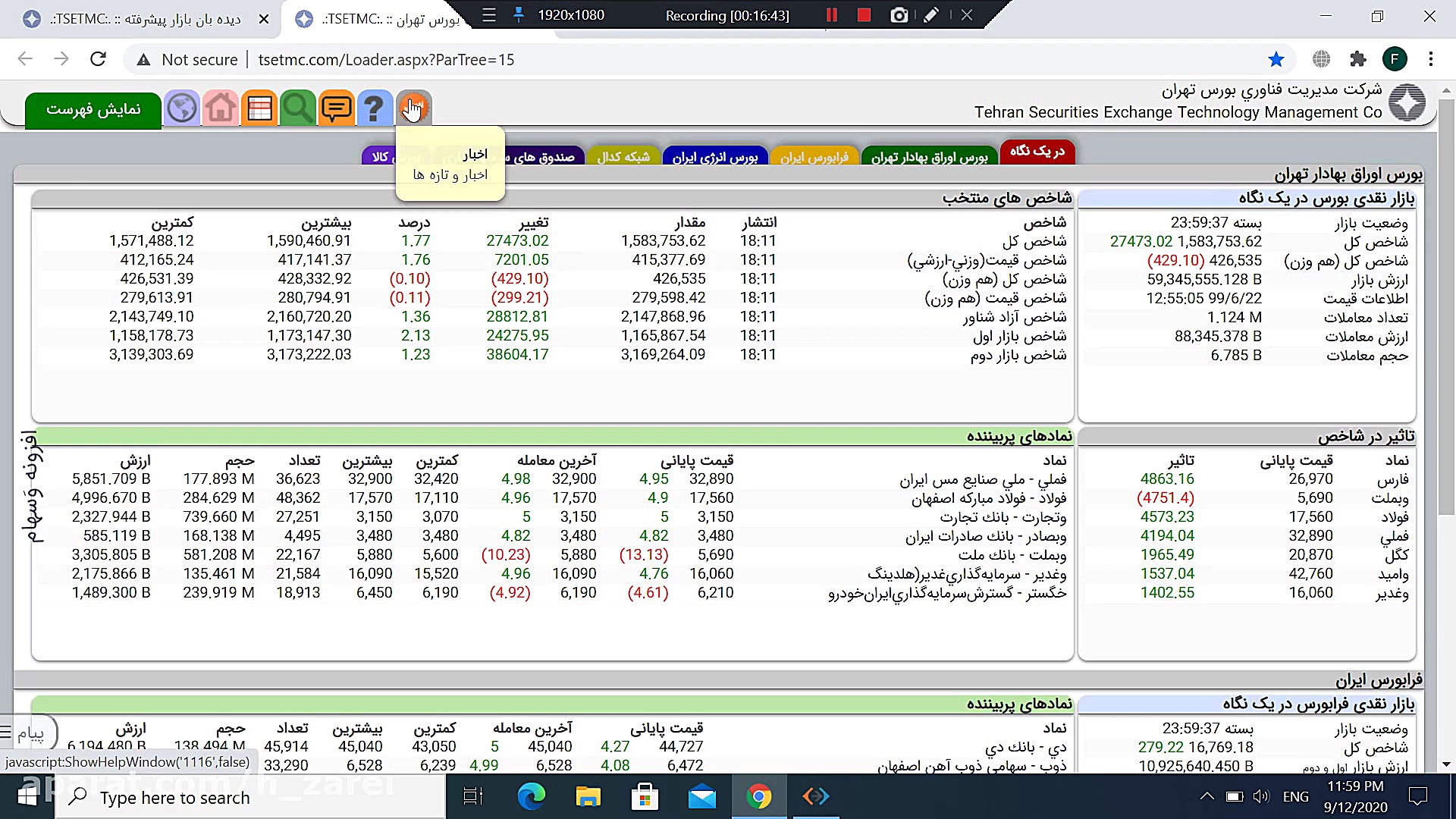Open the orange message bubble icon
Screen dimensions: 1456x819
(x=336, y=108)
